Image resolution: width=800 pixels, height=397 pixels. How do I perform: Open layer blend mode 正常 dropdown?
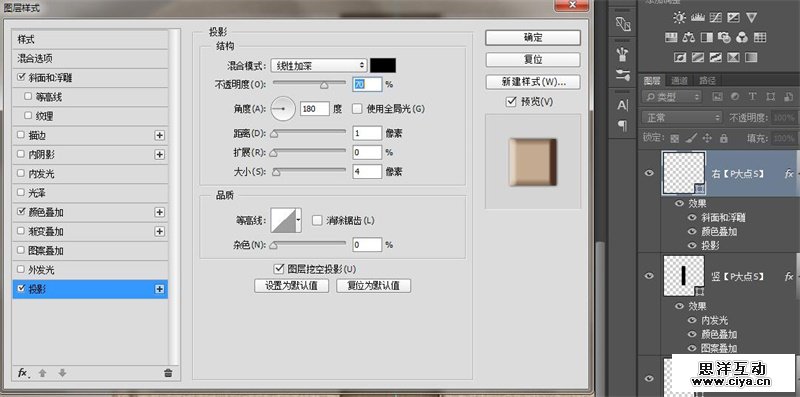[x=682, y=118]
